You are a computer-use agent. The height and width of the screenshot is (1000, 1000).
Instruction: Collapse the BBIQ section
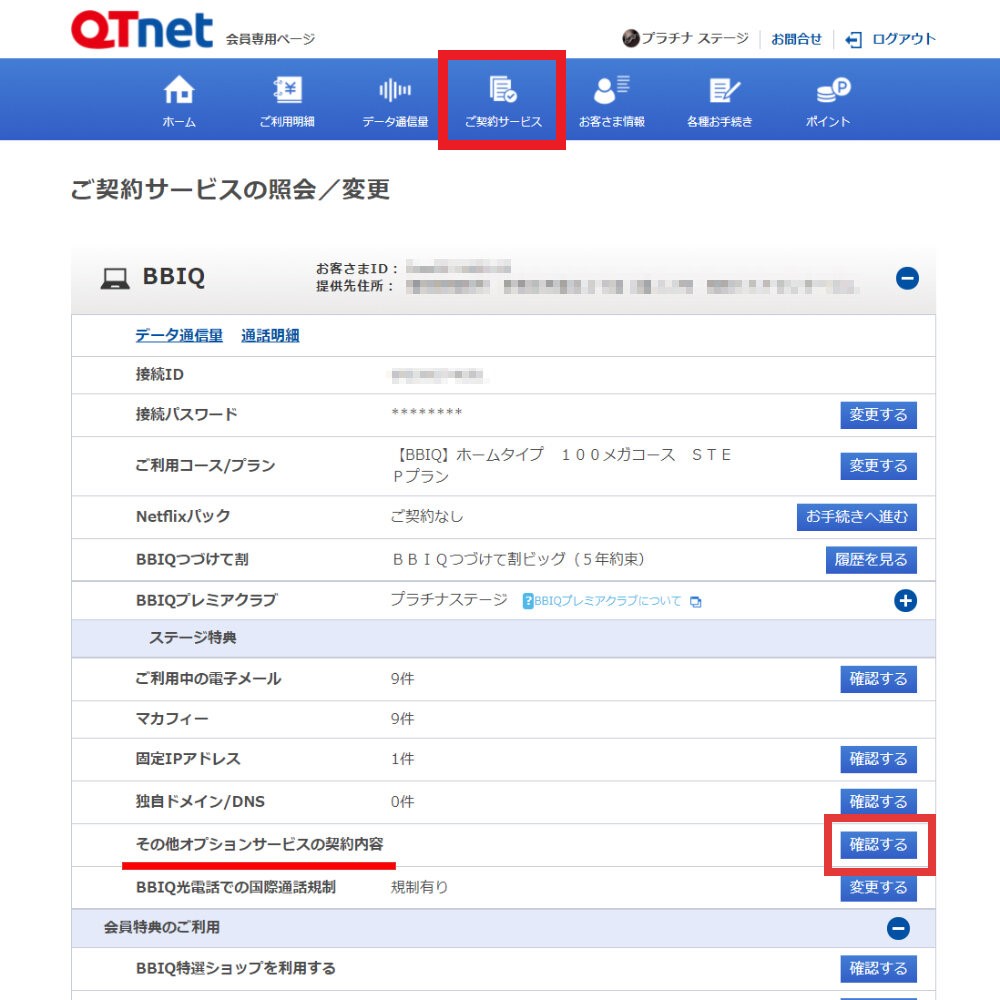[x=907, y=278]
